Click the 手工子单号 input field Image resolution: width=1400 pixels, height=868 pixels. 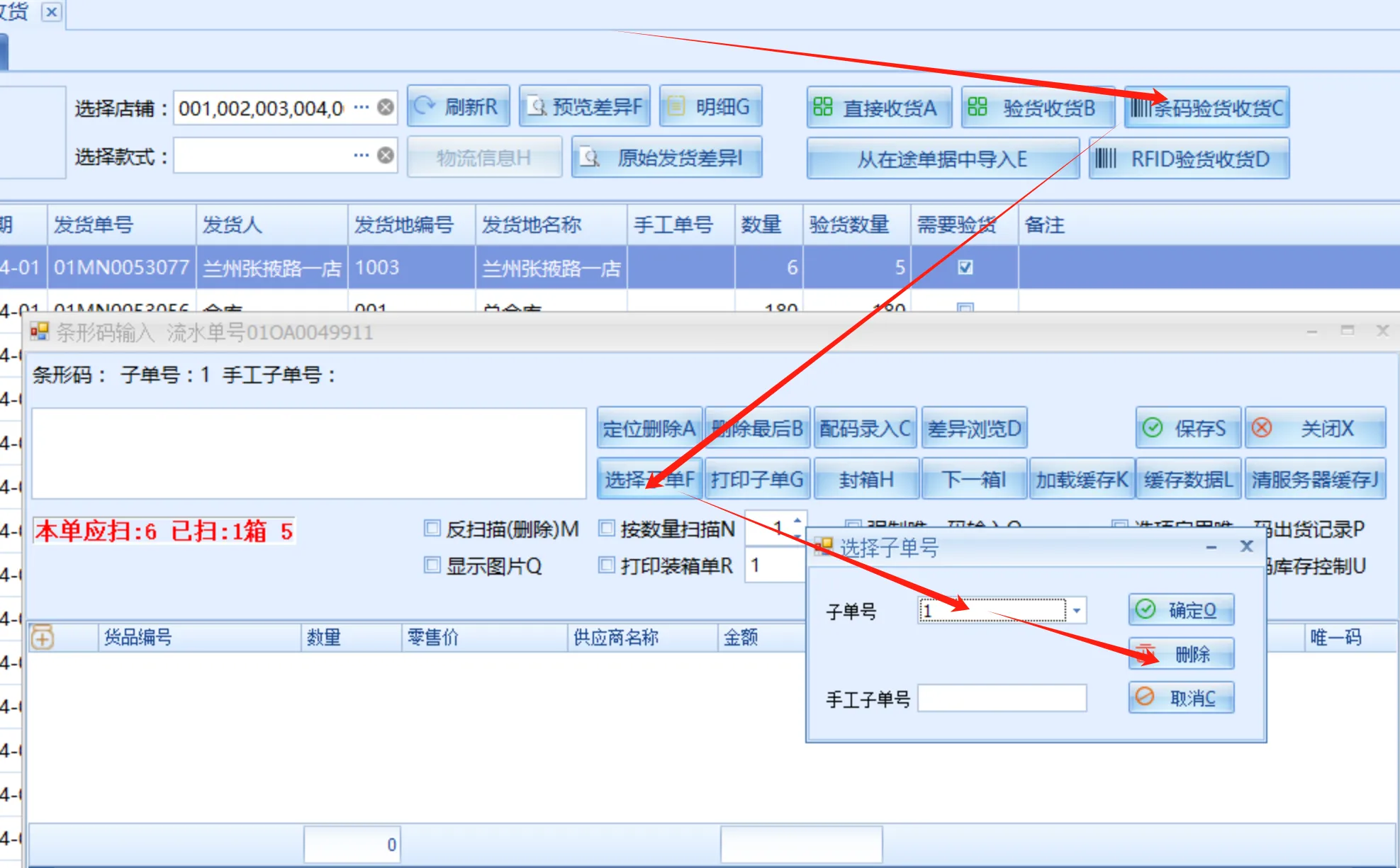tap(1002, 698)
